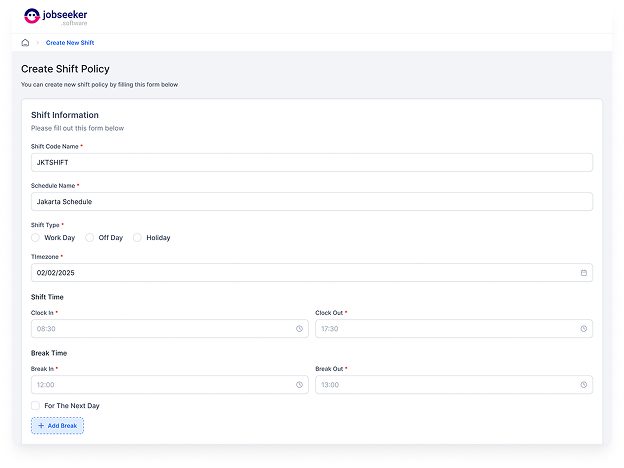Click the Schedule Name input field
This screenshot has width=624, height=468.
click(311, 201)
